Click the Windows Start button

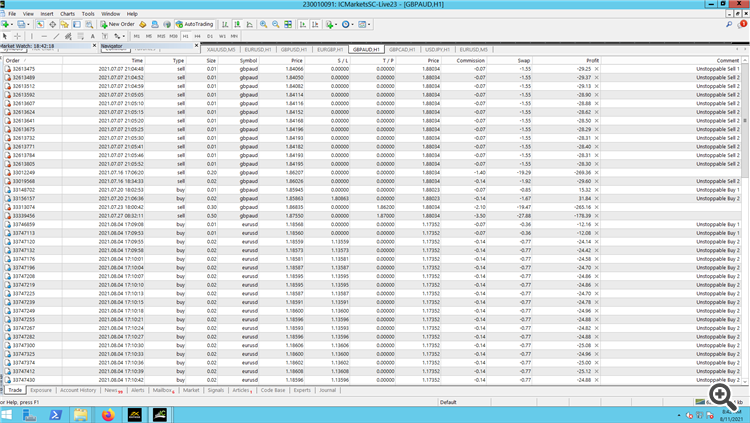pos(7,414)
